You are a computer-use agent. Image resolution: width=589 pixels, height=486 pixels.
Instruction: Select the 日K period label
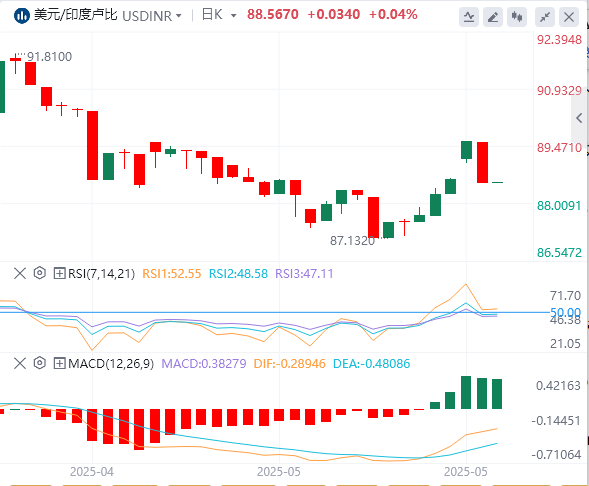coord(212,15)
